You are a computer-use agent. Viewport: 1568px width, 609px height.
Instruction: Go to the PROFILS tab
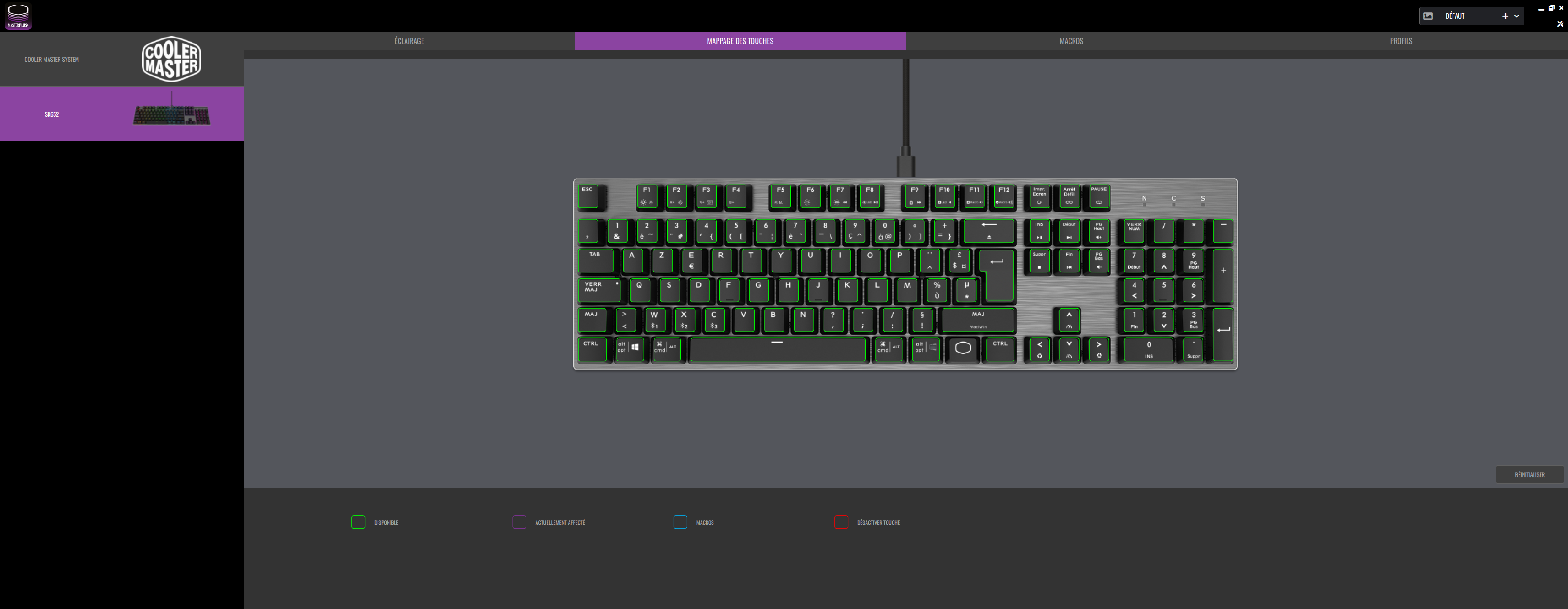(1401, 41)
